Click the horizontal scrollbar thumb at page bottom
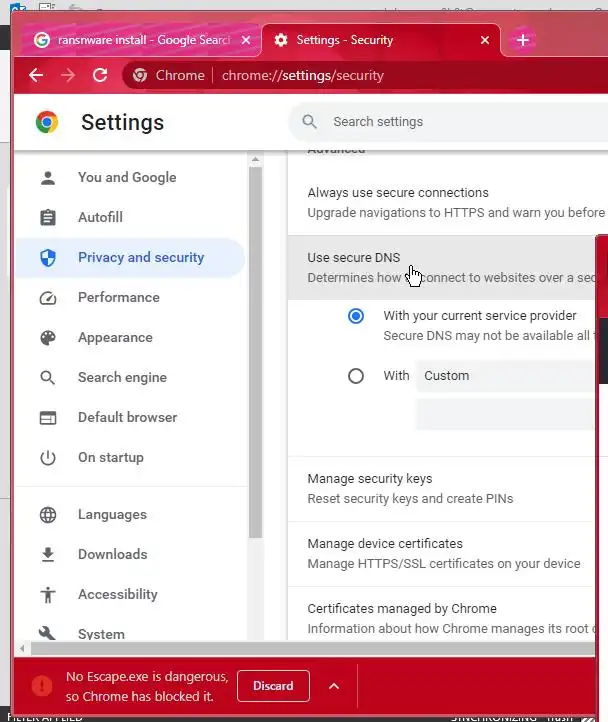This screenshot has width=608, height=722. (313, 649)
